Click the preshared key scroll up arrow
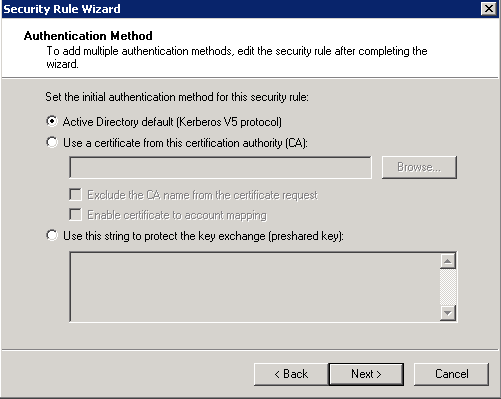Image resolution: width=501 pixels, height=399 pixels. [x=448, y=261]
